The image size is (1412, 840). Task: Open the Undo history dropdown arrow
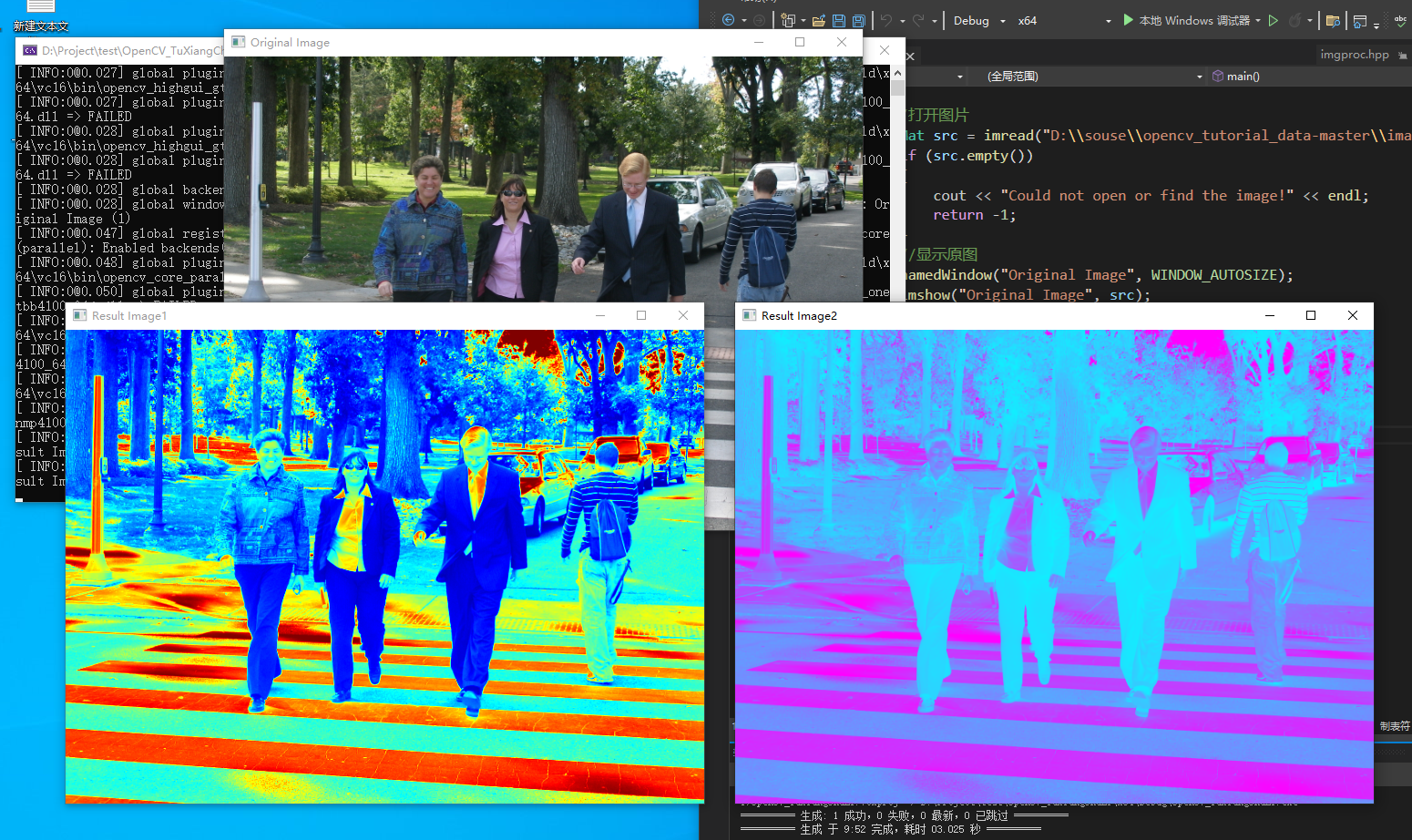tap(902, 21)
